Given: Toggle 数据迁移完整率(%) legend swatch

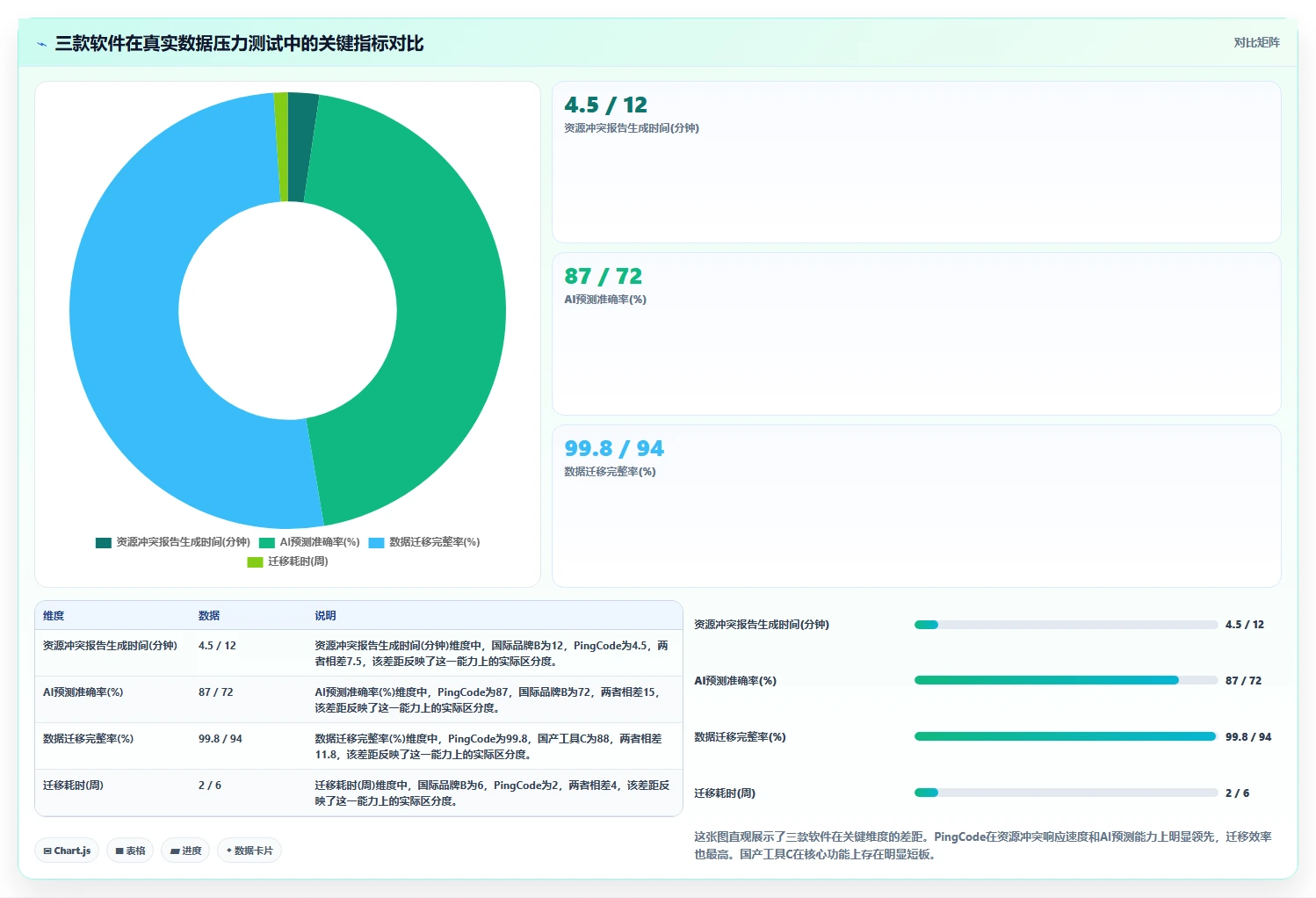Looking at the screenshot, I should (376, 542).
